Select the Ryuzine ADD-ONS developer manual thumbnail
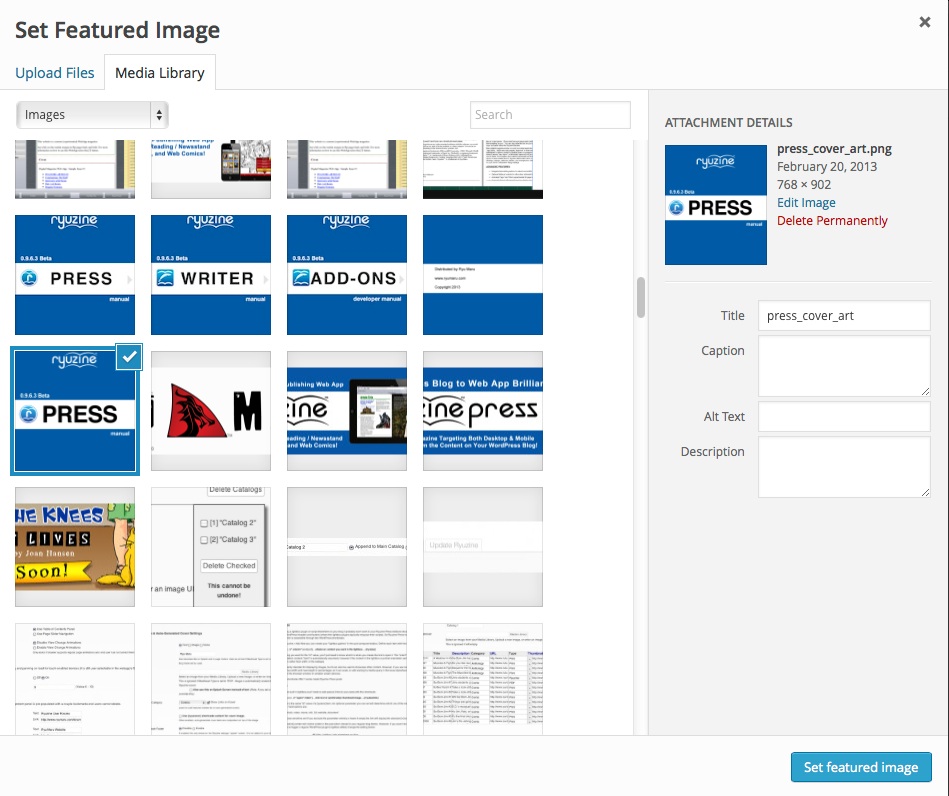 tap(347, 275)
